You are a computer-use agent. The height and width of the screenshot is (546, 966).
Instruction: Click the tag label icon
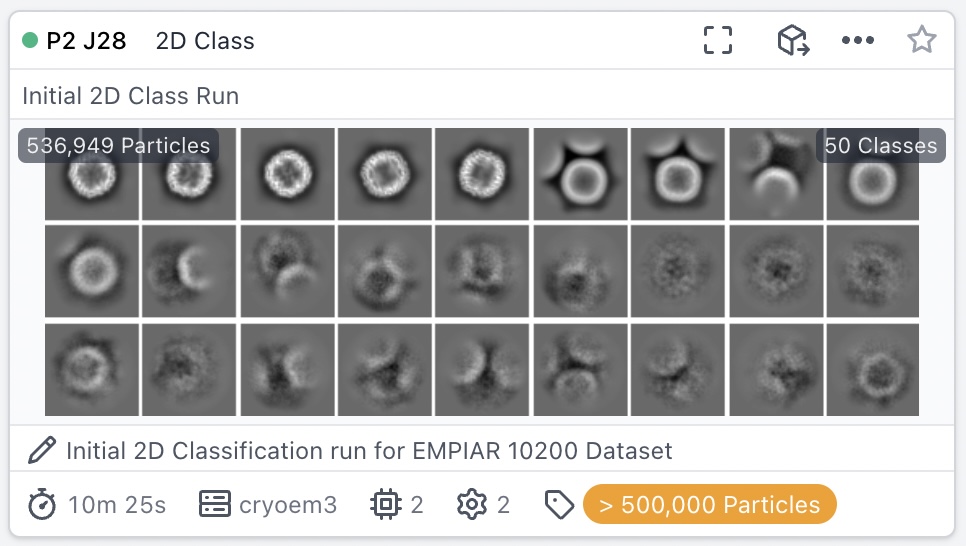click(x=559, y=505)
